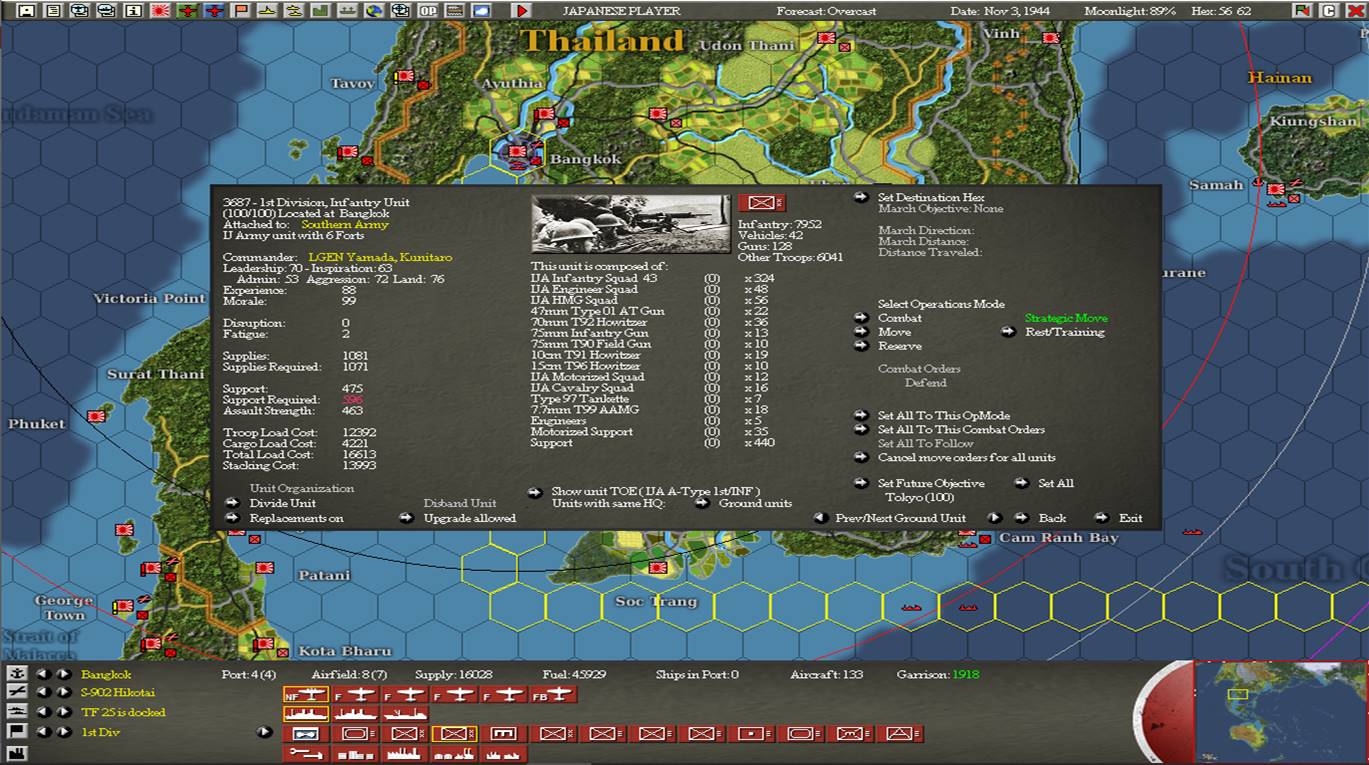This screenshot has height=765, width=1369.
Task: Click the lined document toolbar icon
Action: [x=53, y=11]
